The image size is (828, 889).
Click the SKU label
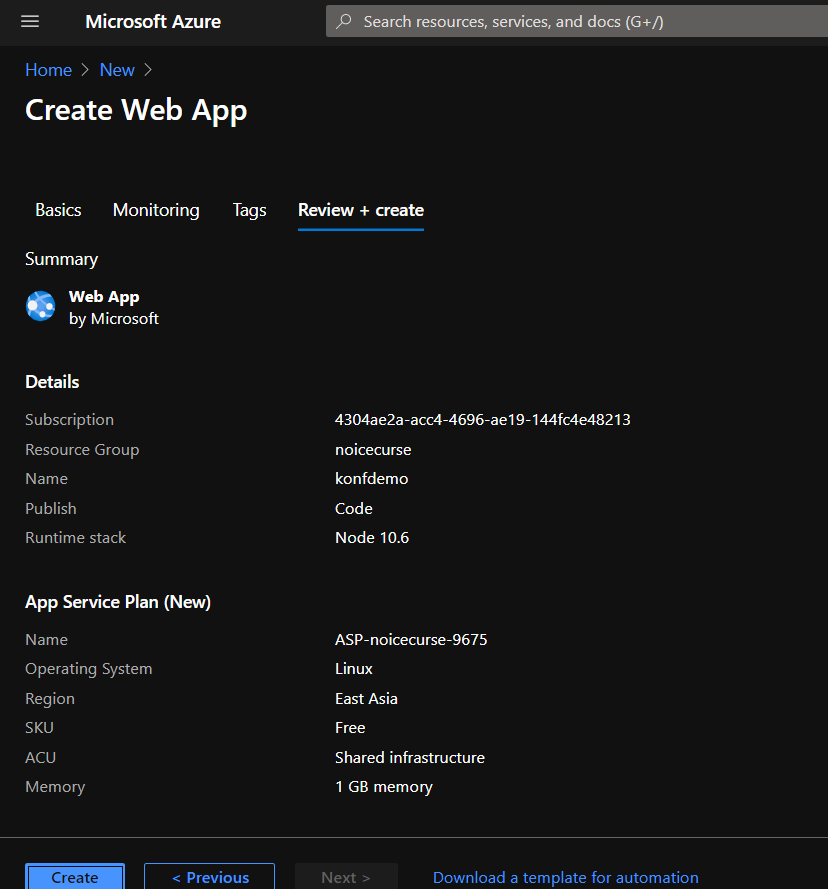point(40,727)
